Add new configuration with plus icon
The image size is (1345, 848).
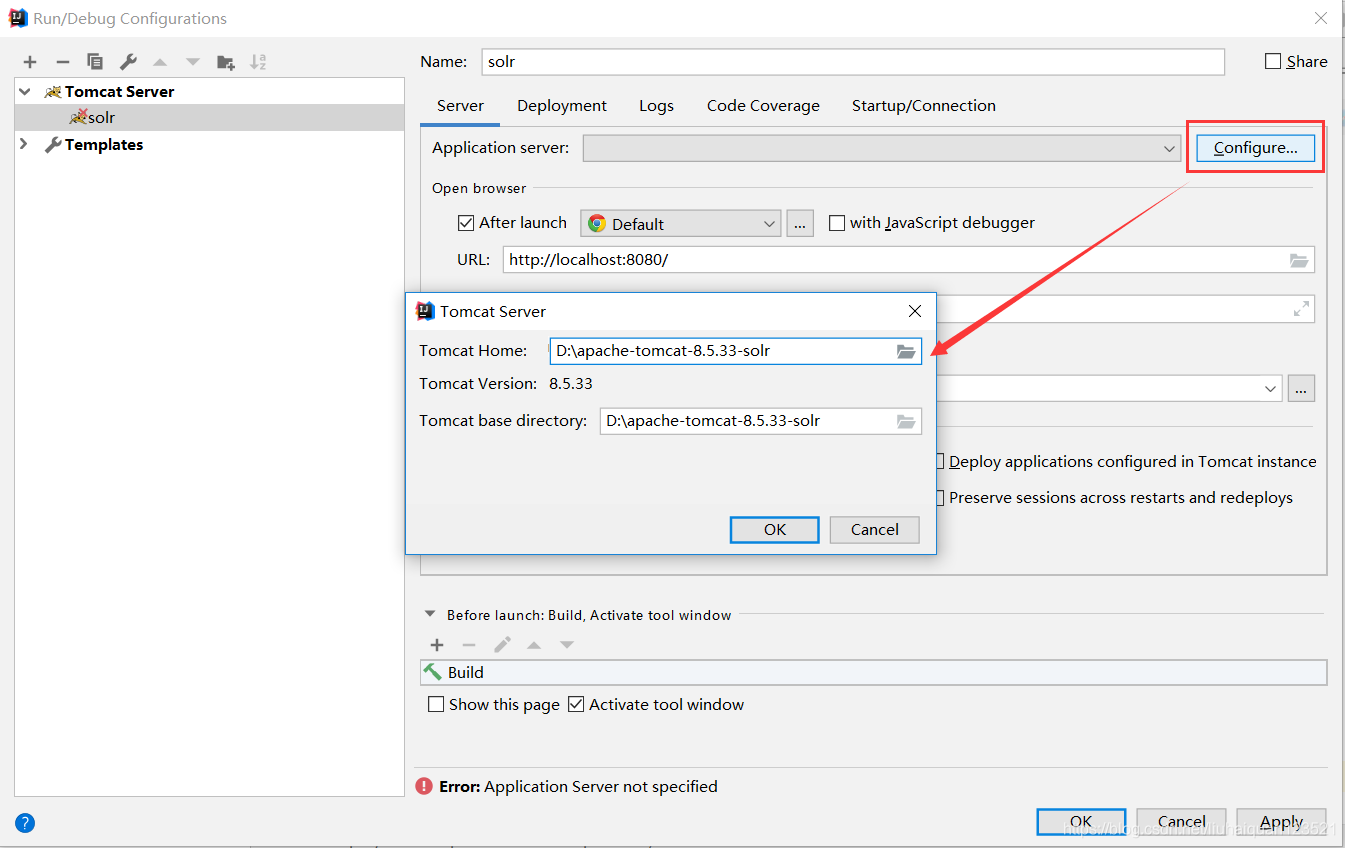[x=30, y=62]
